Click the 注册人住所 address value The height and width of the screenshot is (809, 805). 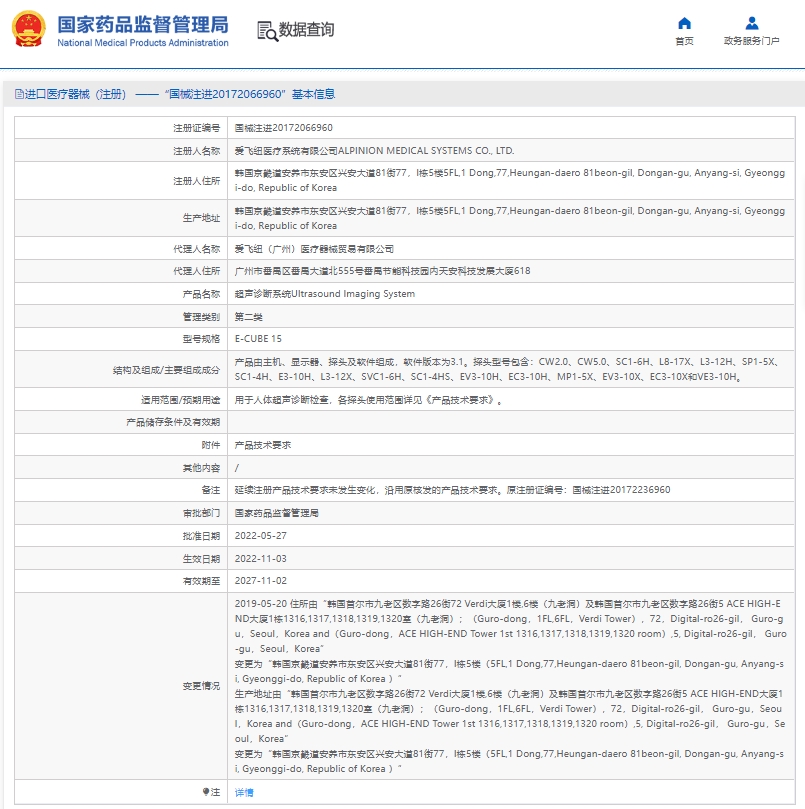(x=510, y=181)
